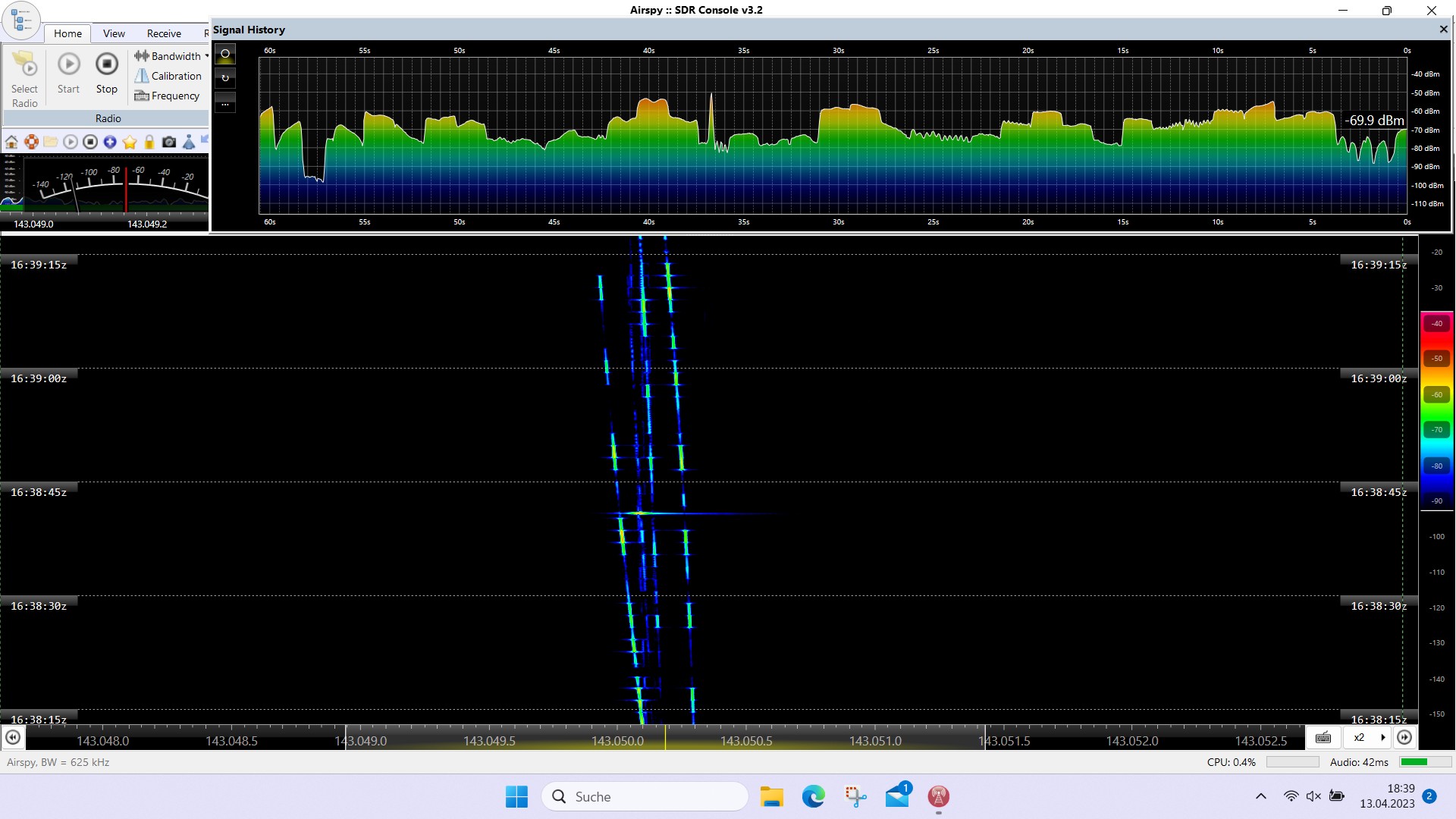The width and height of the screenshot is (1456, 819).
Task: Click the 16:39:00z timestamp on the left
Action: 39,378
